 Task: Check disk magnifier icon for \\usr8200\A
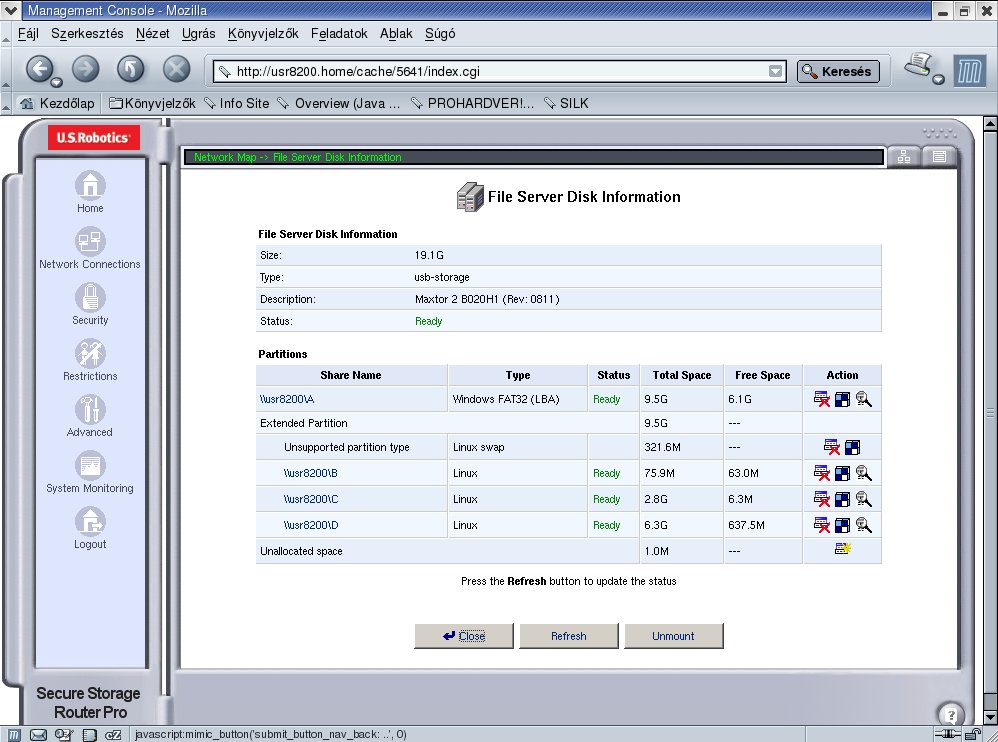(x=863, y=399)
